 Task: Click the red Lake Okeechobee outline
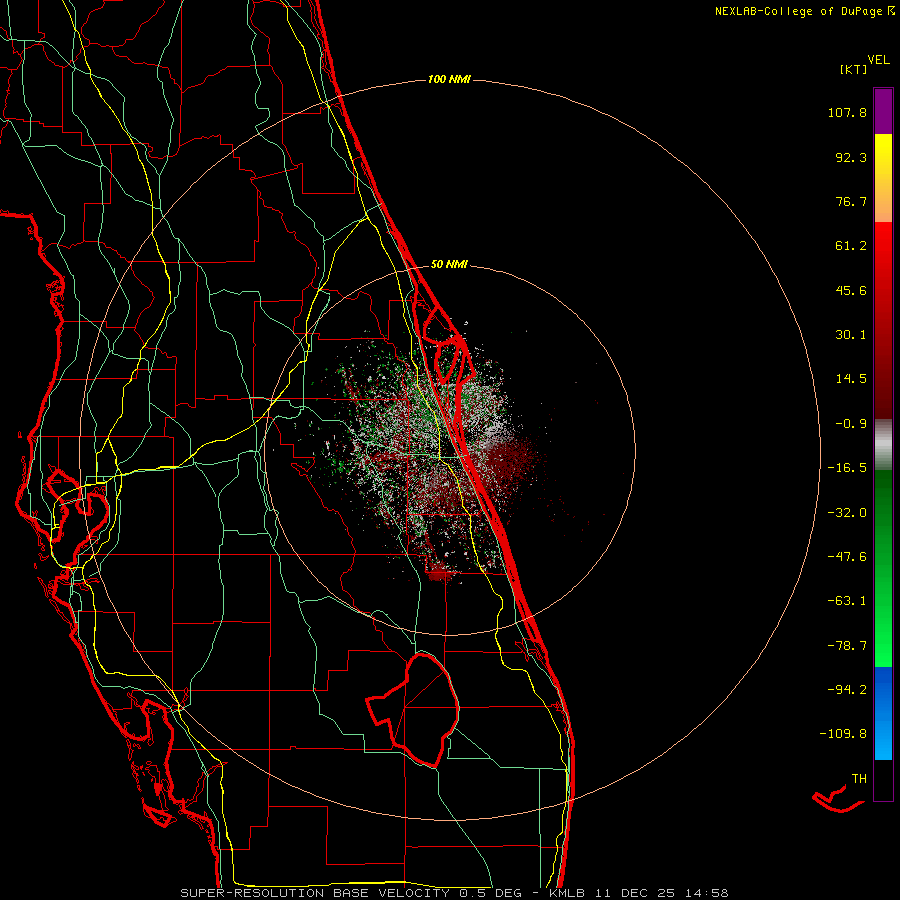[413, 709]
